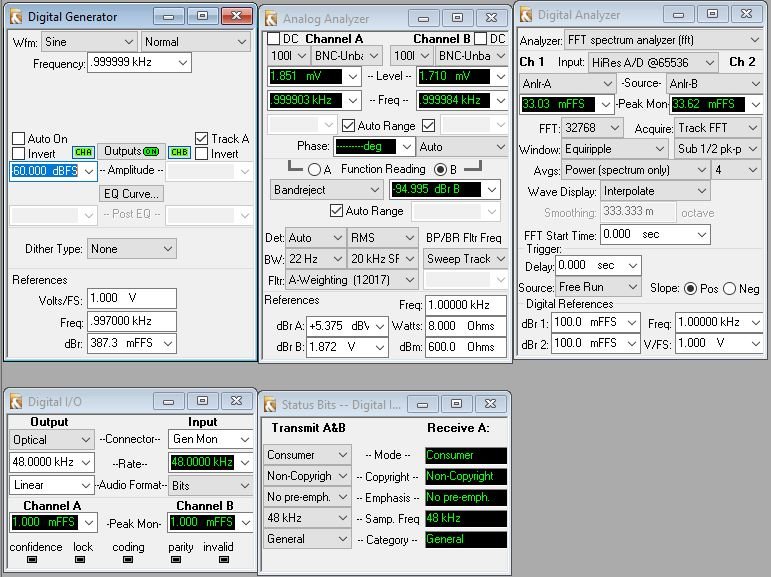Click the Digital Generator window title icon
Screen dimensions: 771x577
click(16, 17)
